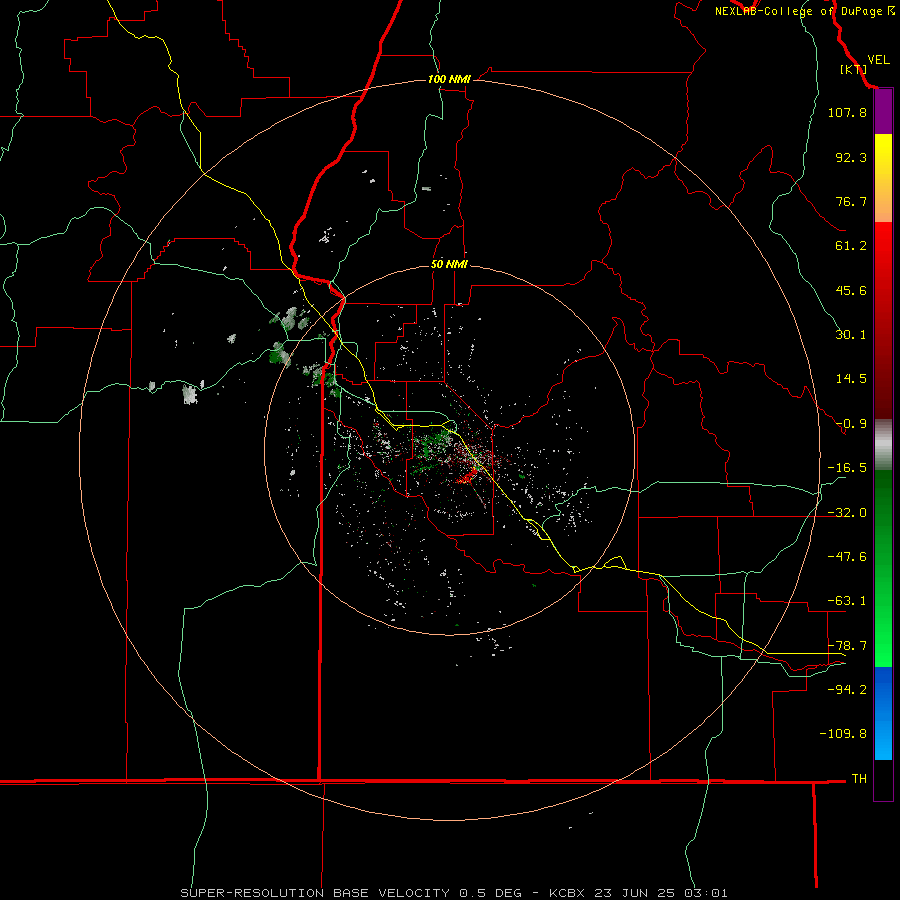Click the Super-Resolution Base Velocity caption
The height and width of the screenshot is (900, 900).
point(454,893)
